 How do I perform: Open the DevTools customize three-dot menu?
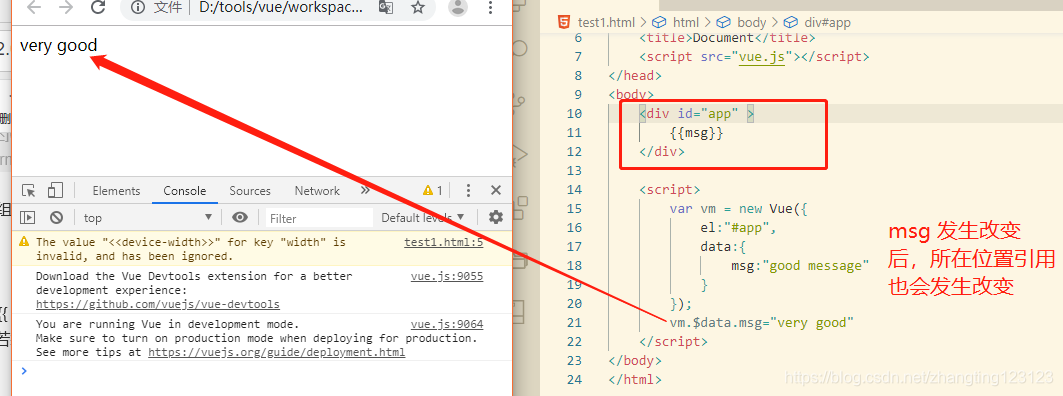pos(468,191)
